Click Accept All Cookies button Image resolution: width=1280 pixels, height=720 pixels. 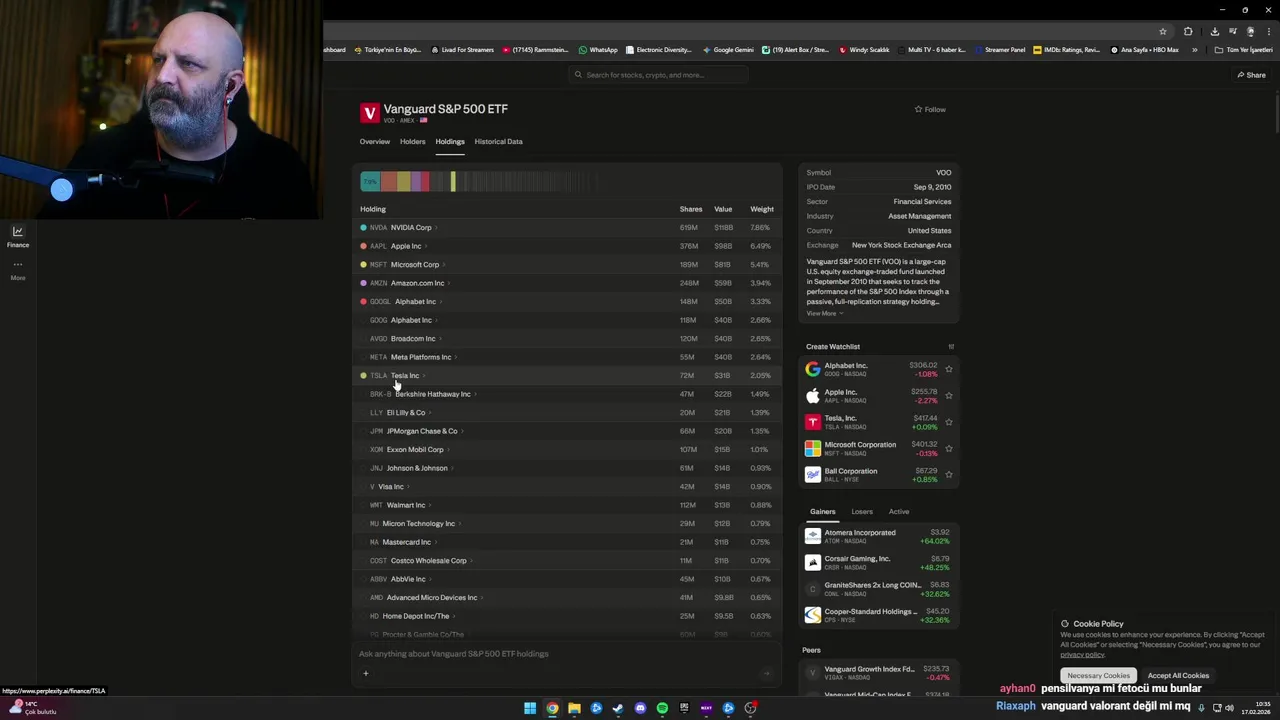point(1178,676)
